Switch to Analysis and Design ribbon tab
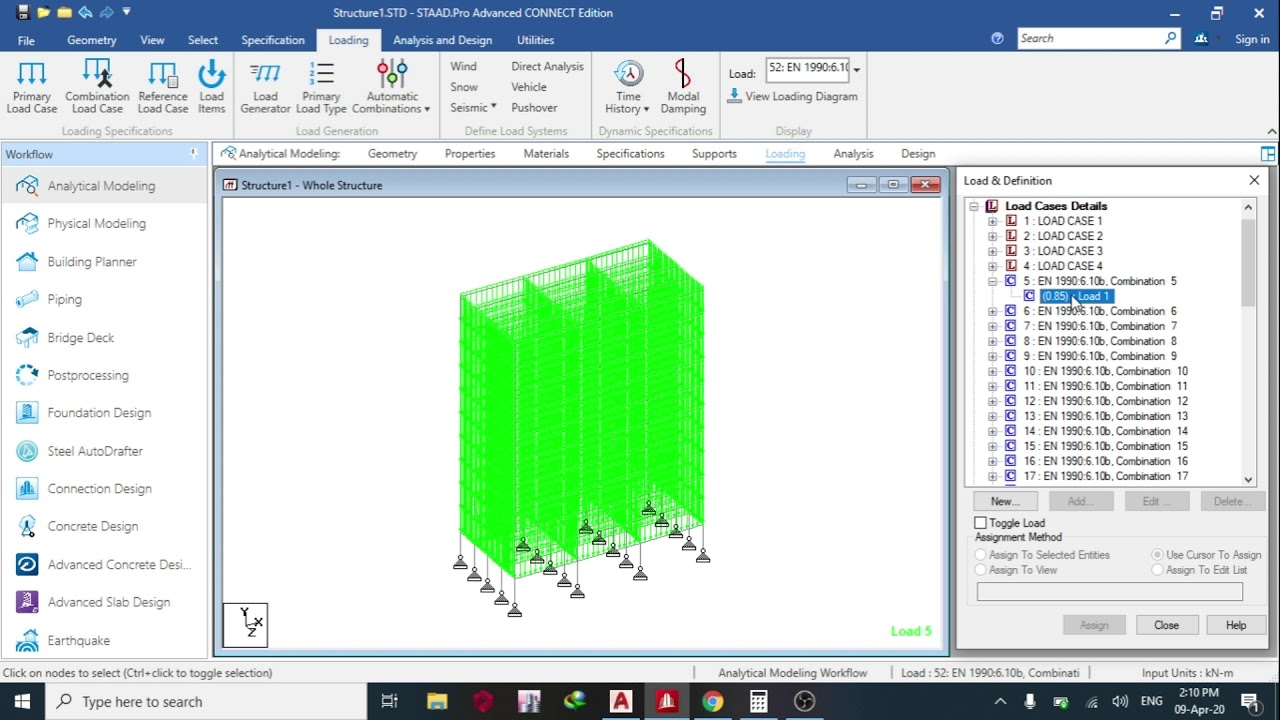 coord(442,40)
